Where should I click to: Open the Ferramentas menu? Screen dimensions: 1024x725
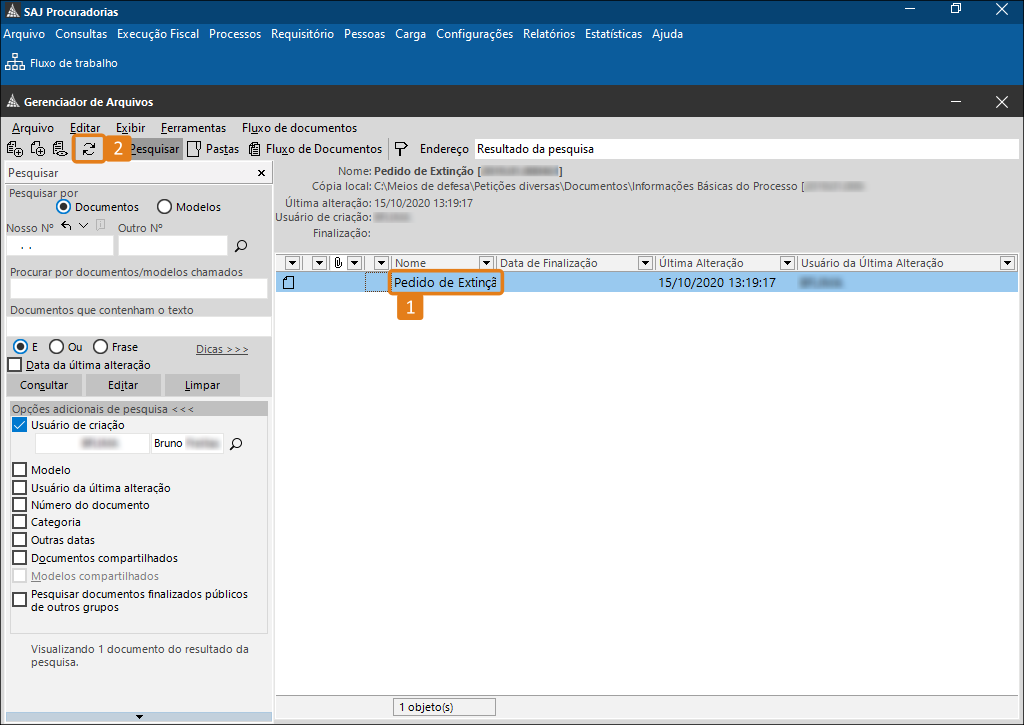[x=193, y=128]
